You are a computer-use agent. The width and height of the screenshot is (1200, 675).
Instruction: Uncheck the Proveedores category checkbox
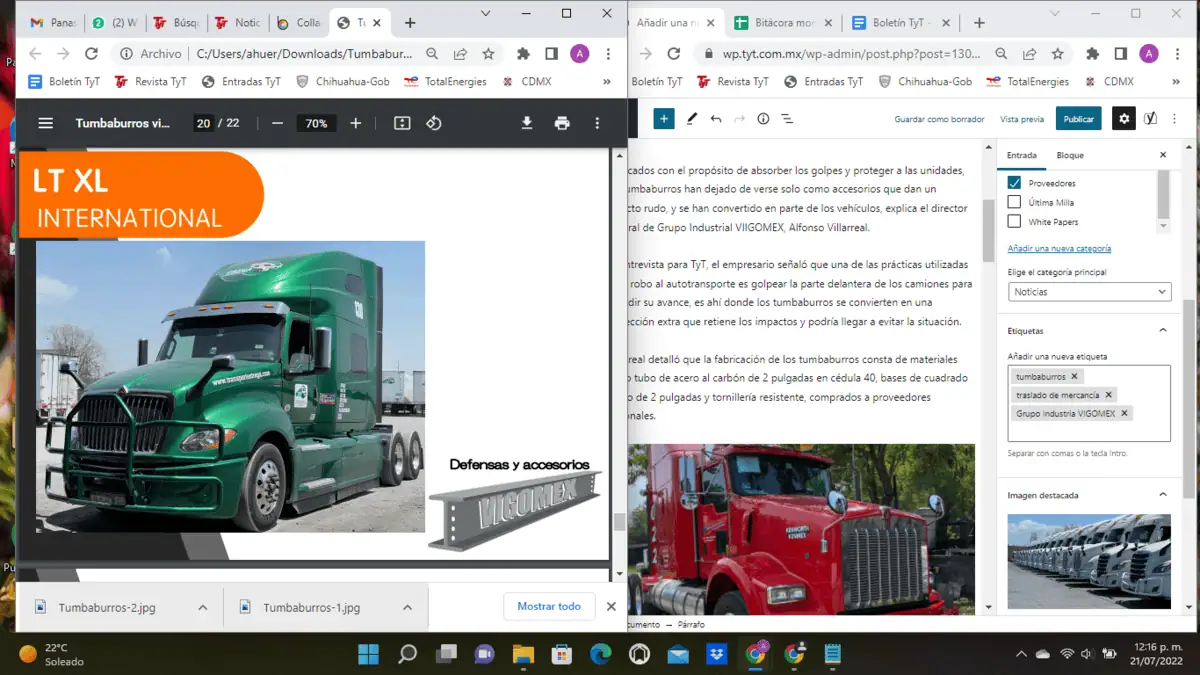coord(1014,183)
